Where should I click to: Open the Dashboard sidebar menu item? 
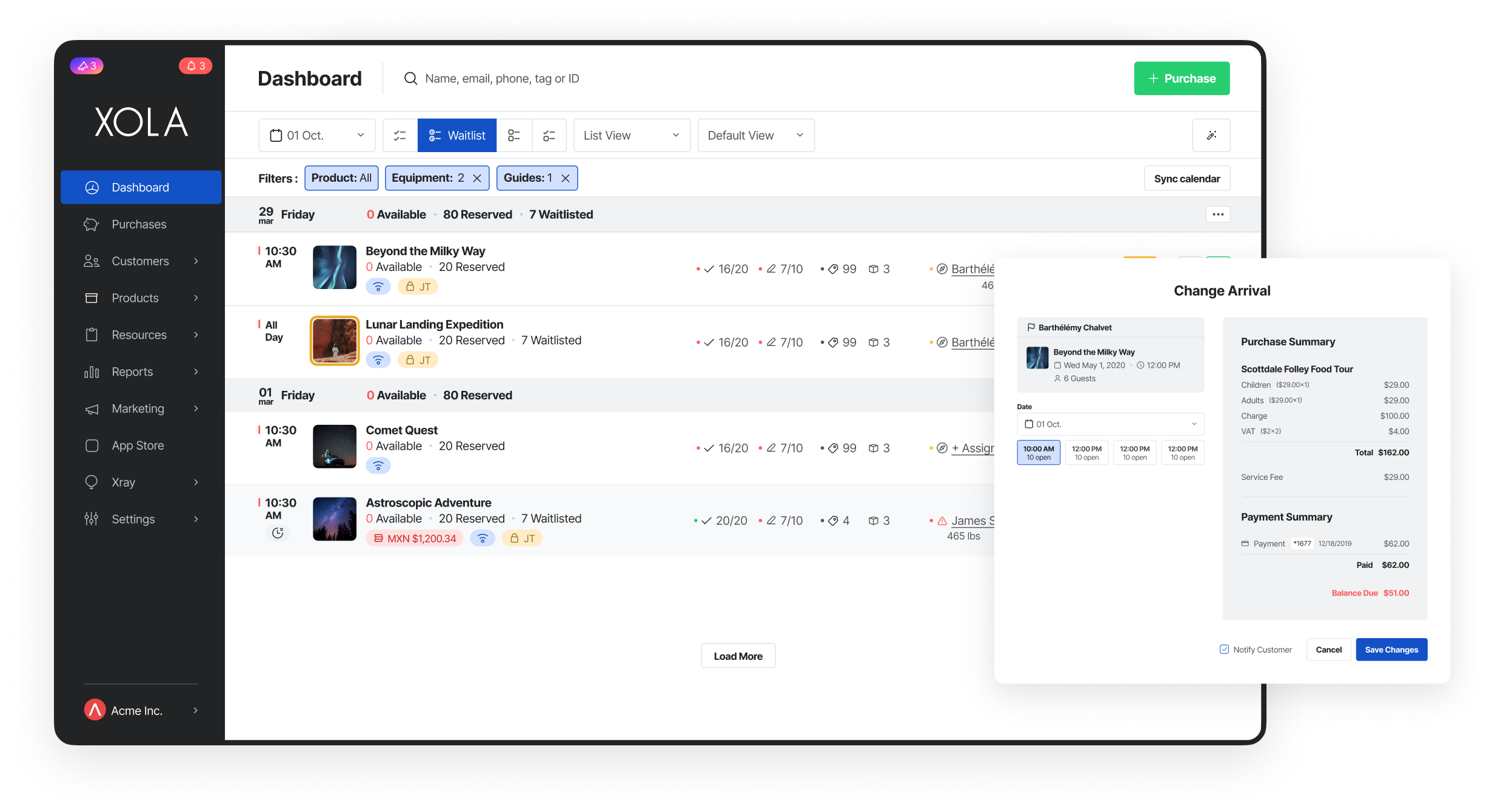click(141, 187)
